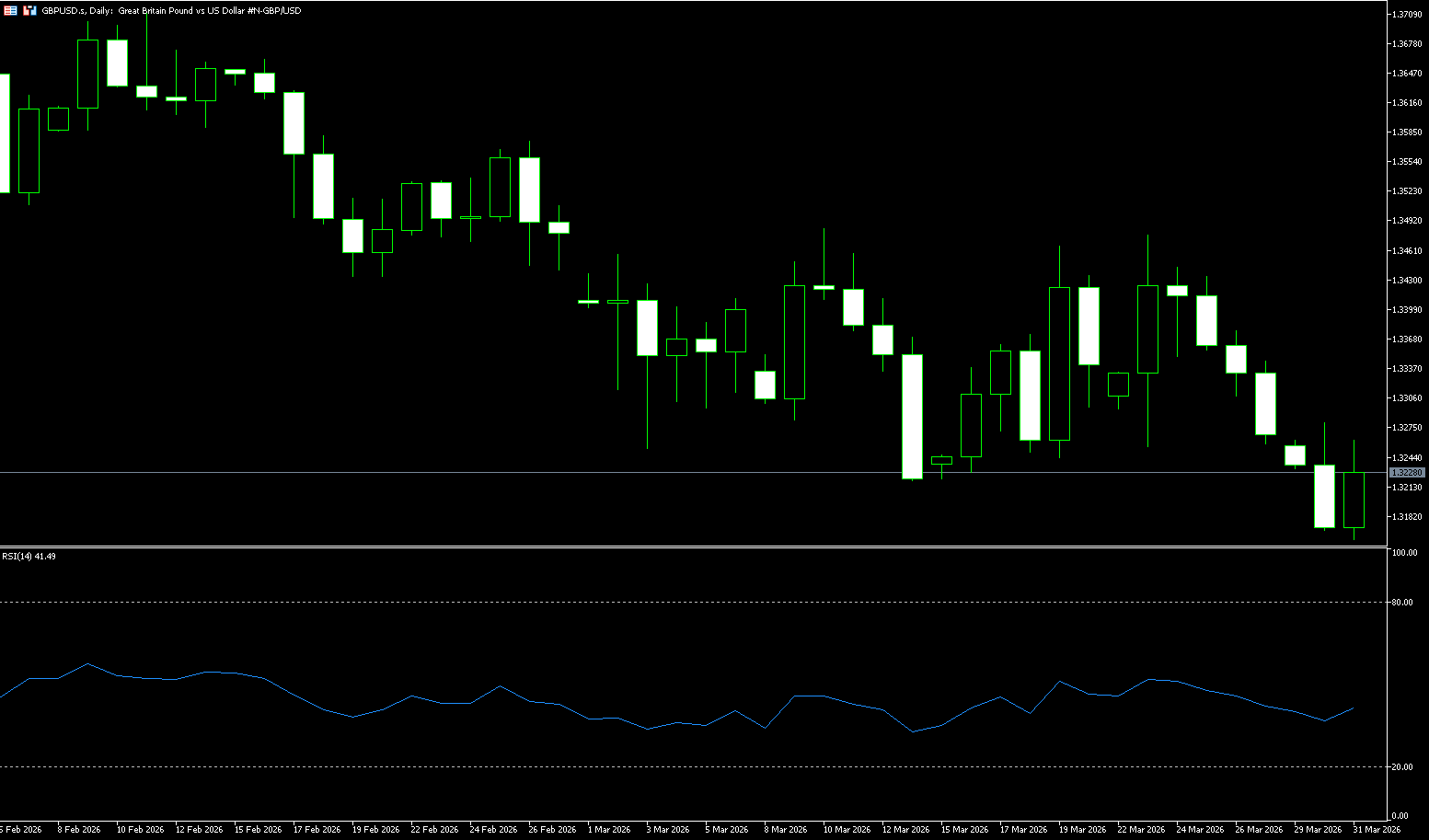The image size is (1429, 840).
Task: Click the RSI(14) 41.49 indicator label
Action: (x=29, y=557)
